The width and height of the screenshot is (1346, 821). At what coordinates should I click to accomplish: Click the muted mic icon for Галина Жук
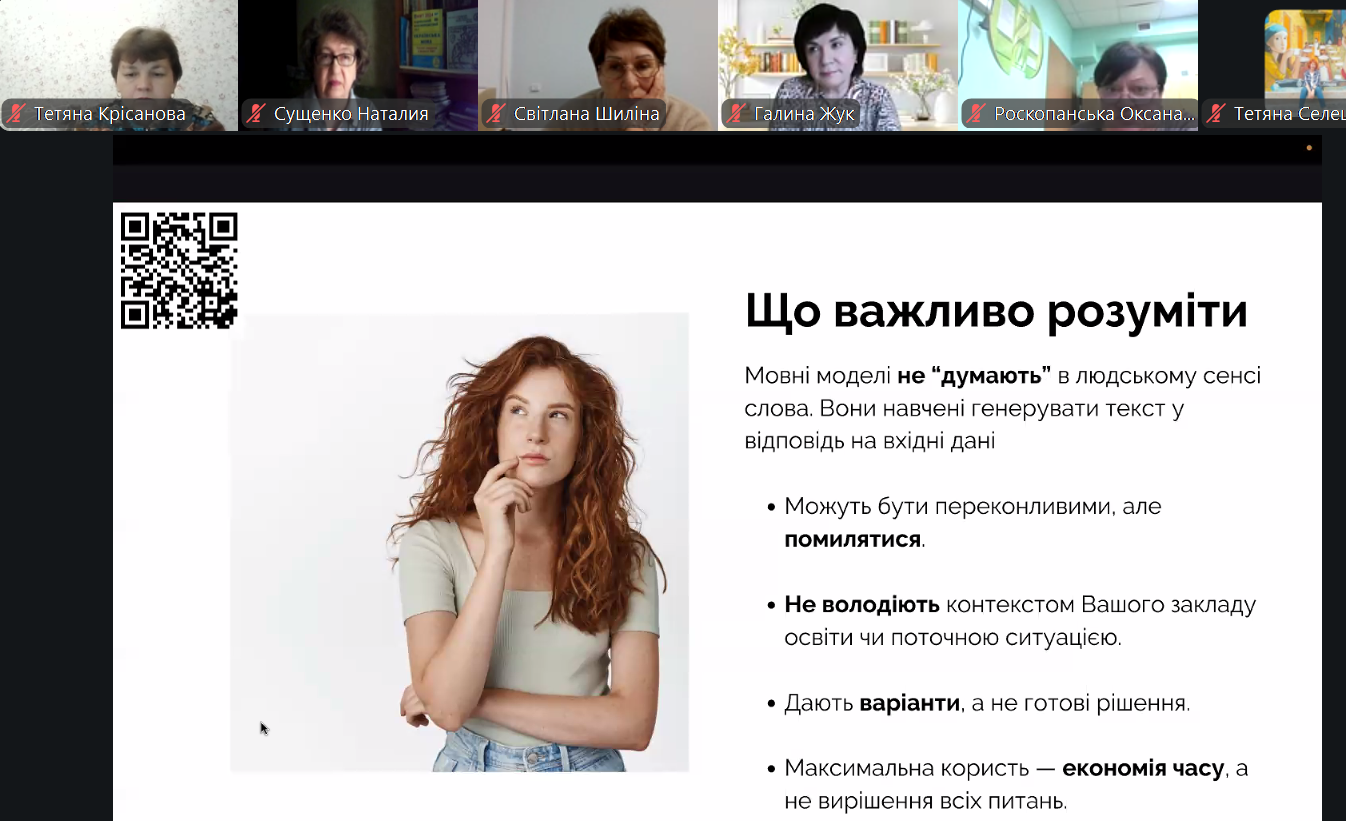736,114
